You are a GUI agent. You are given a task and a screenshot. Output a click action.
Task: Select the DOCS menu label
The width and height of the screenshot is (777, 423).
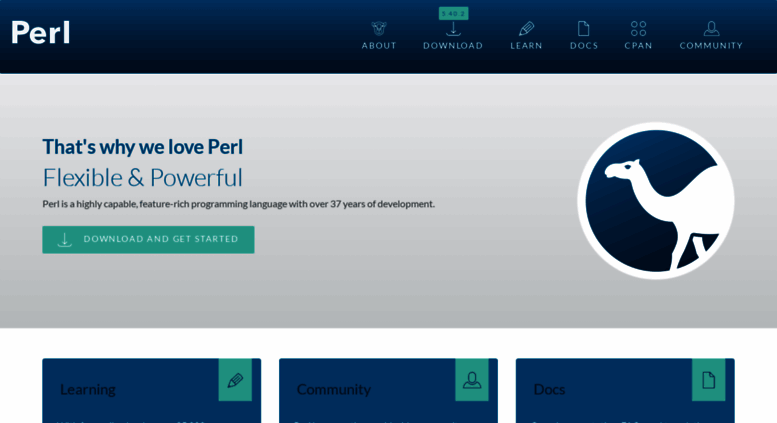point(584,46)
